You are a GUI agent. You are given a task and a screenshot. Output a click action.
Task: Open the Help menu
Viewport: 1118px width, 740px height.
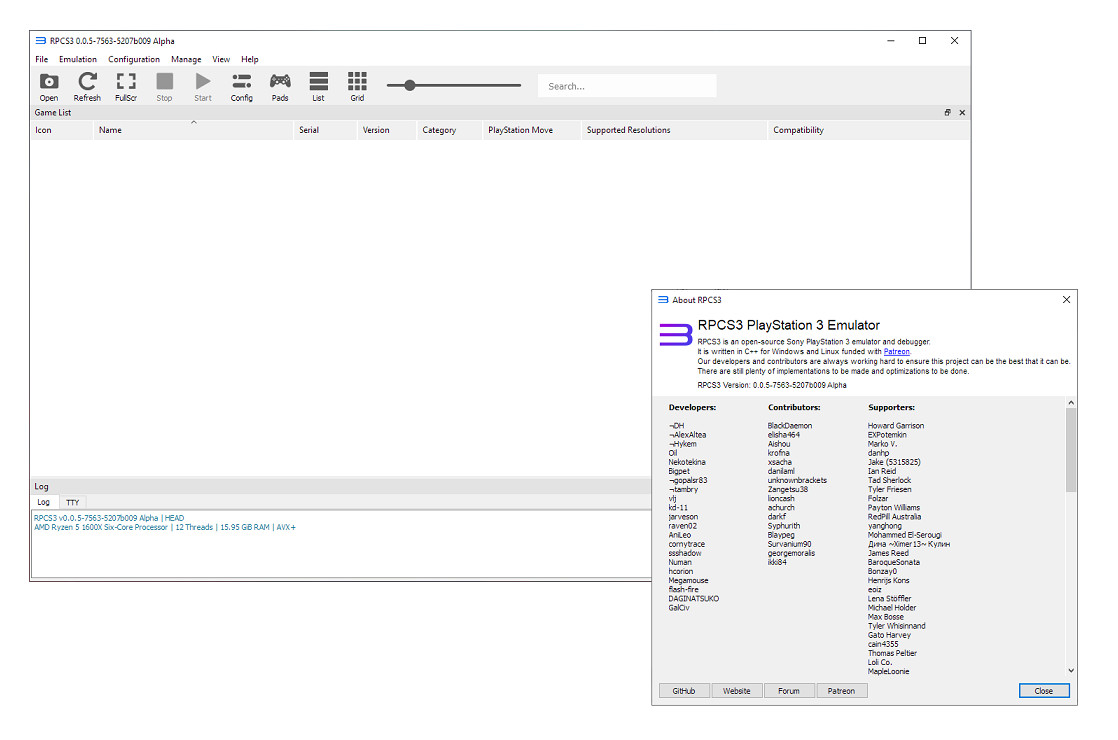[x=250, y=59]
